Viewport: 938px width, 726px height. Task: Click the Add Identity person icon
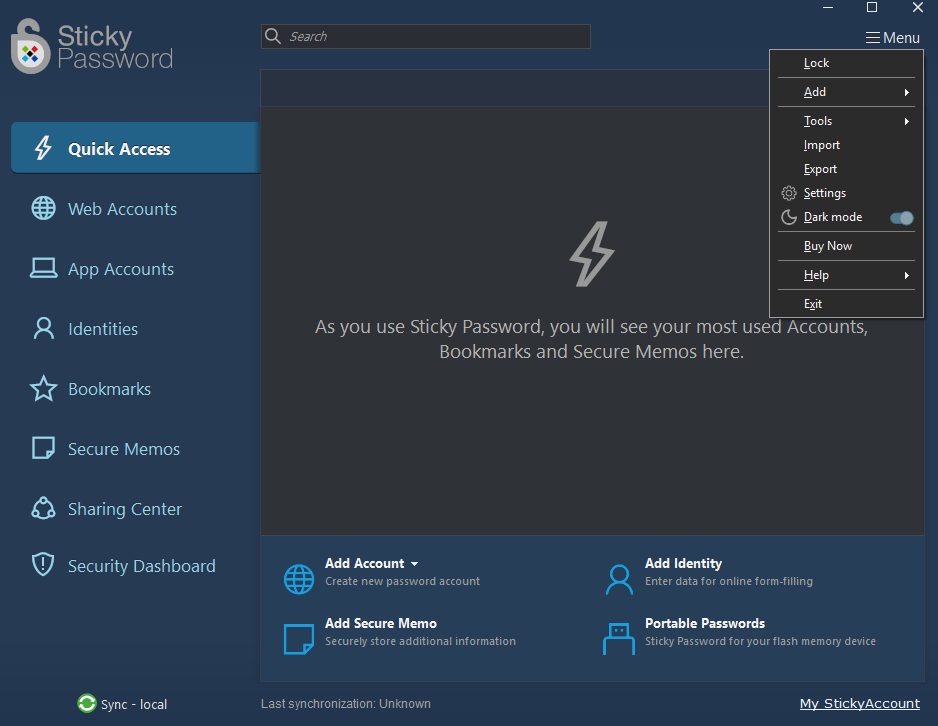pos(619,579)
